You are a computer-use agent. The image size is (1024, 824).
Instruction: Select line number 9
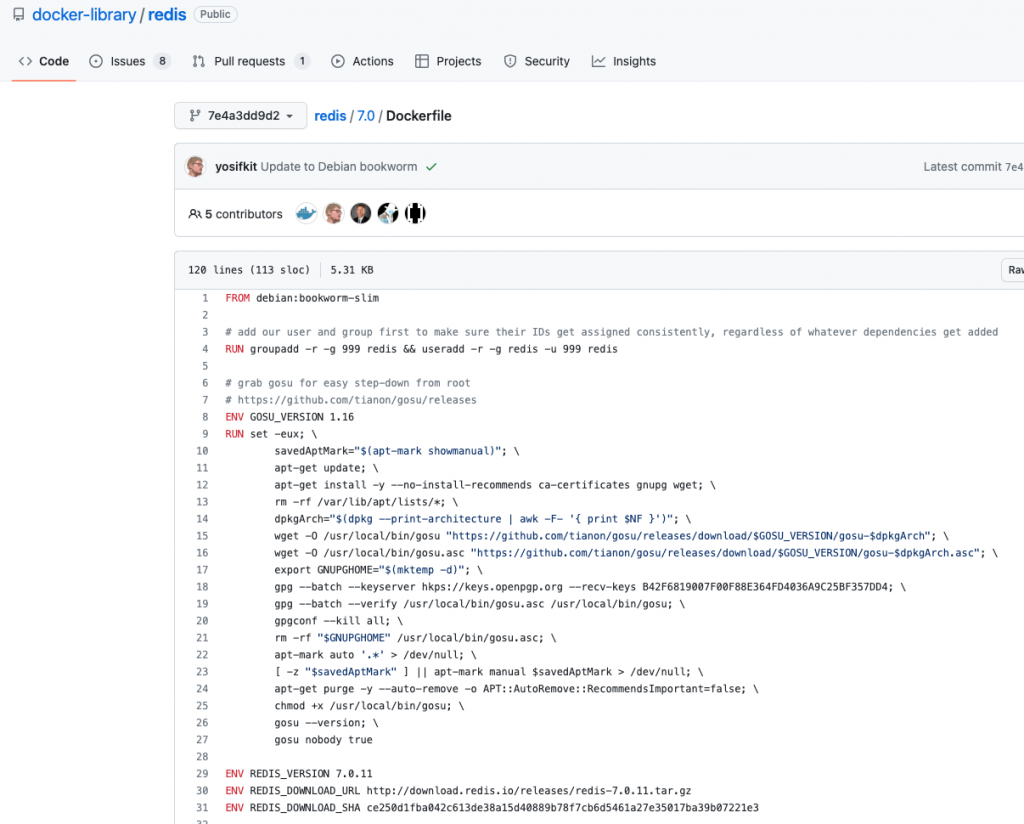coord(205,434)
